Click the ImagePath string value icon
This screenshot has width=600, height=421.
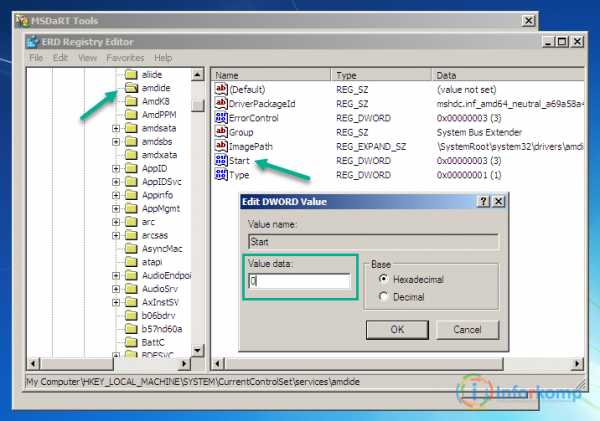221,146
